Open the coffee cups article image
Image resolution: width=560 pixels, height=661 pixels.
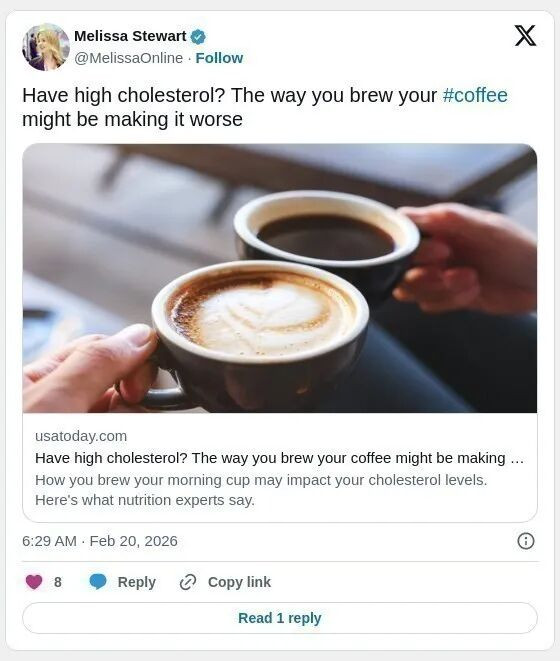280,278
